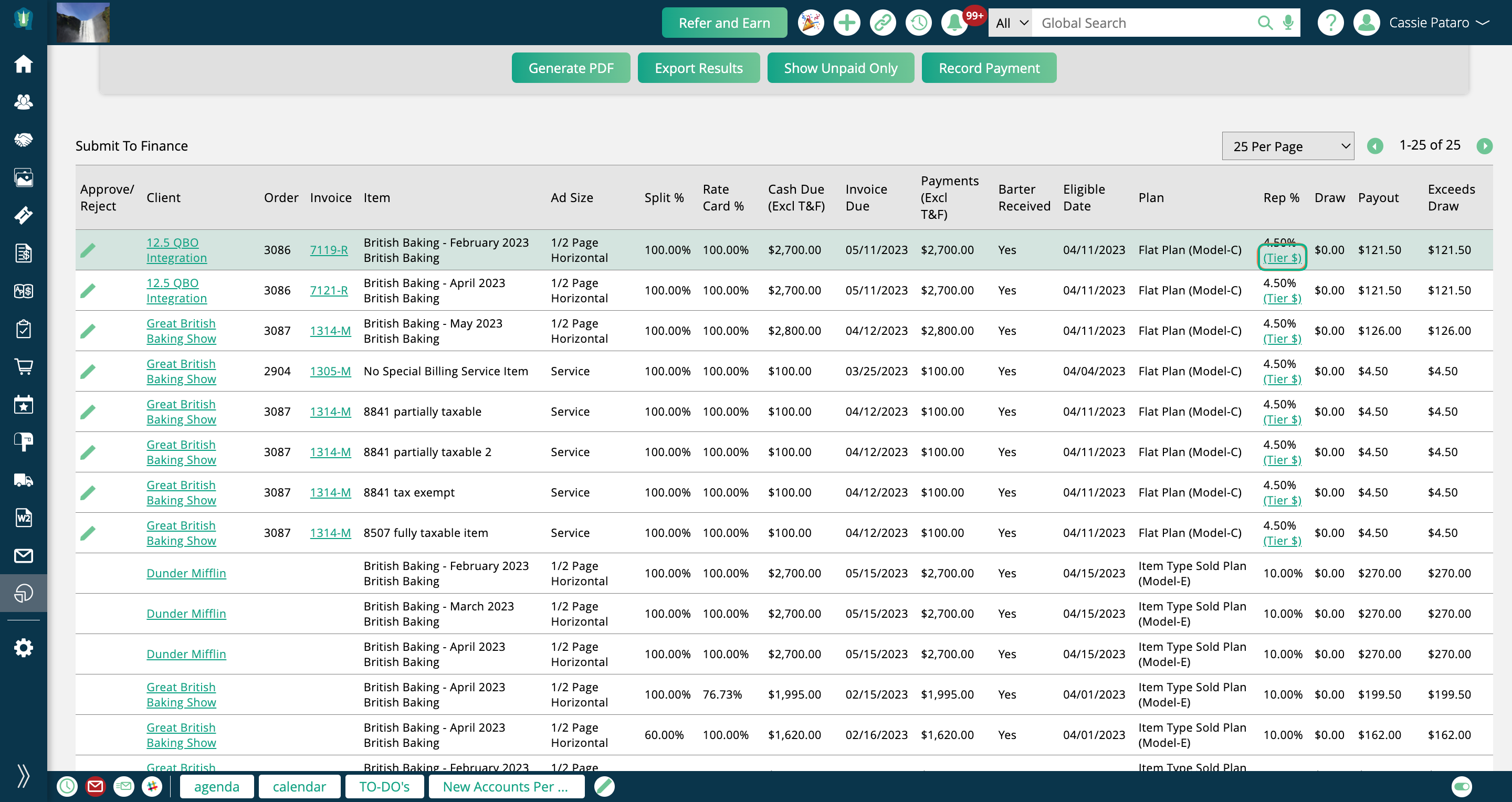Click the Refer and Earn button
Viewport: 1512px width, 802px height.
[x=724, y=23]
